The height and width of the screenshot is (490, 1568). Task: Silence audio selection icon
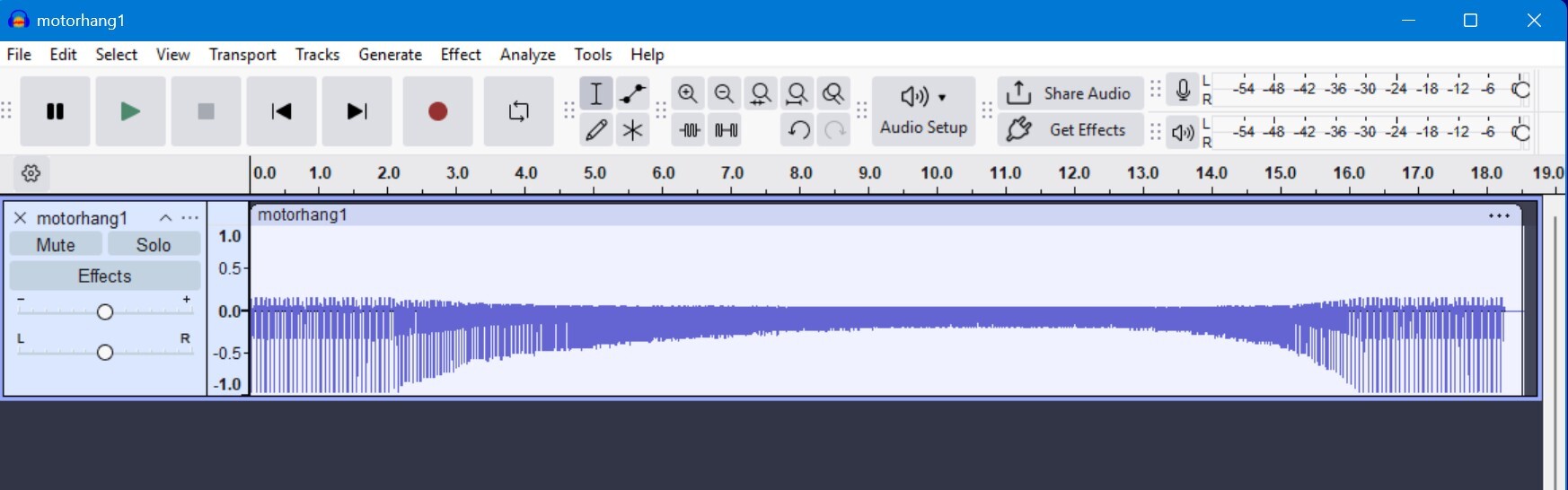pyautogui.click(x=726, y=130)
